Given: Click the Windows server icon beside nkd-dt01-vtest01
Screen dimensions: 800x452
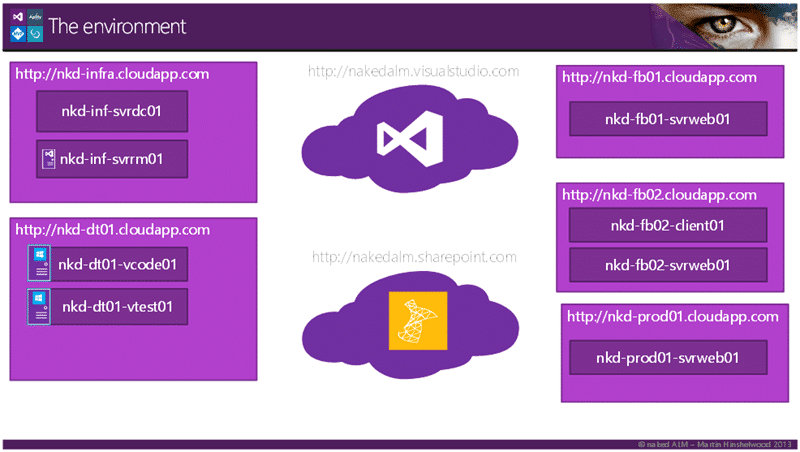Looking at the screenshot, I should tap(39, 306).
